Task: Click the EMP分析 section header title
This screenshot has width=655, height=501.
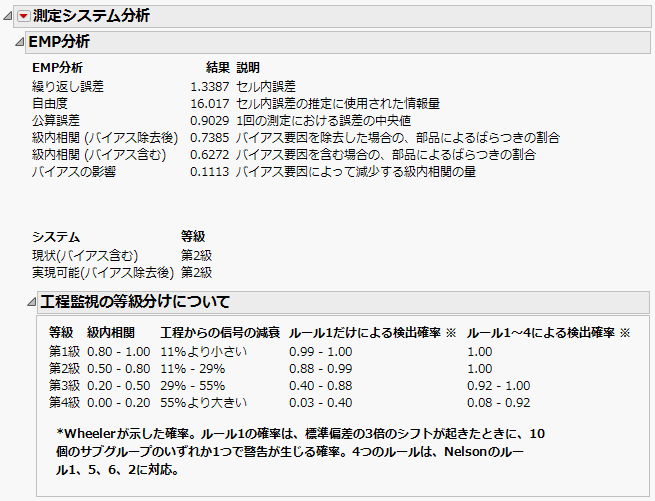Action: point(59,42)
